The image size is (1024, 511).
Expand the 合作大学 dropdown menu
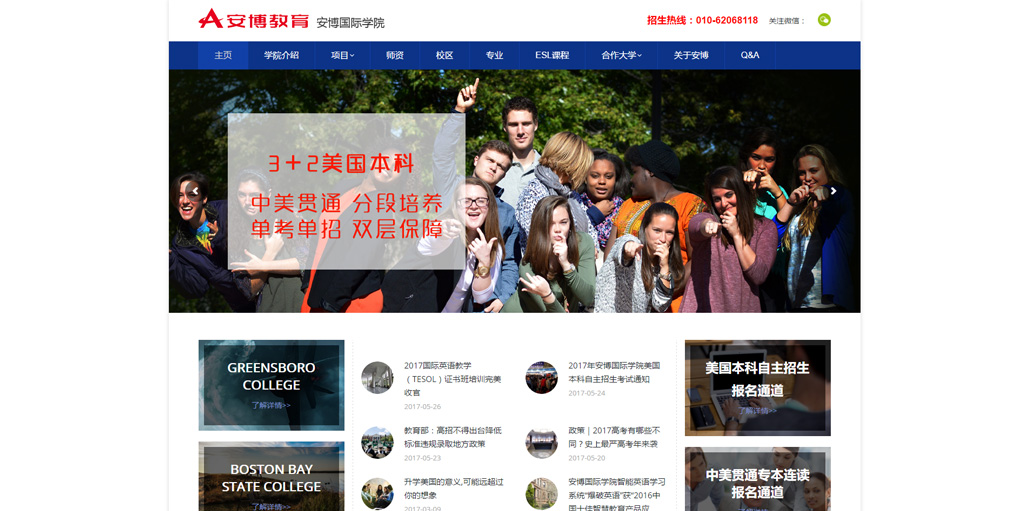click(x=621, y=56)
